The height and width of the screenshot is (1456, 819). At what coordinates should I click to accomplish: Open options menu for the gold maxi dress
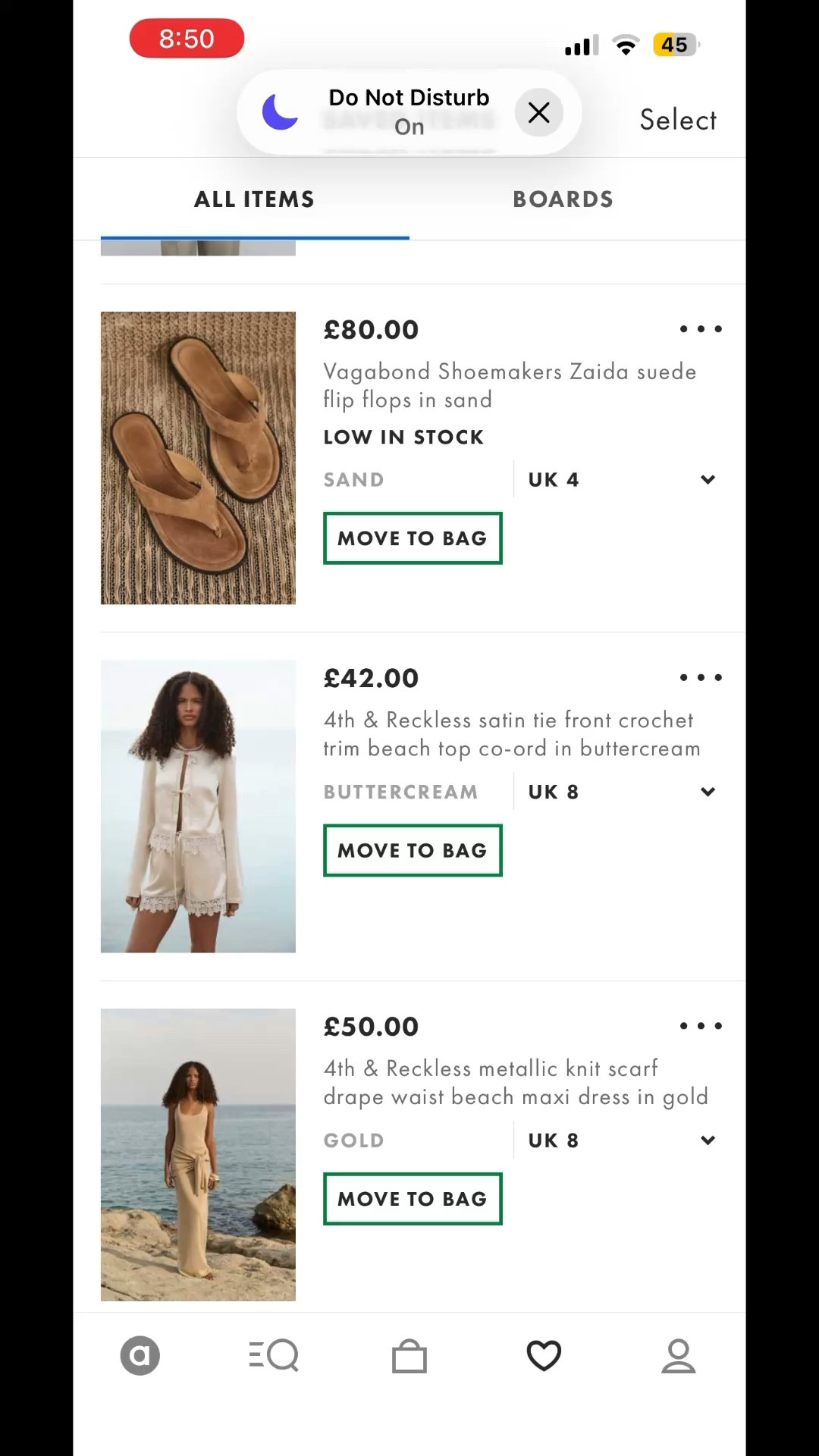[700, 1025]
